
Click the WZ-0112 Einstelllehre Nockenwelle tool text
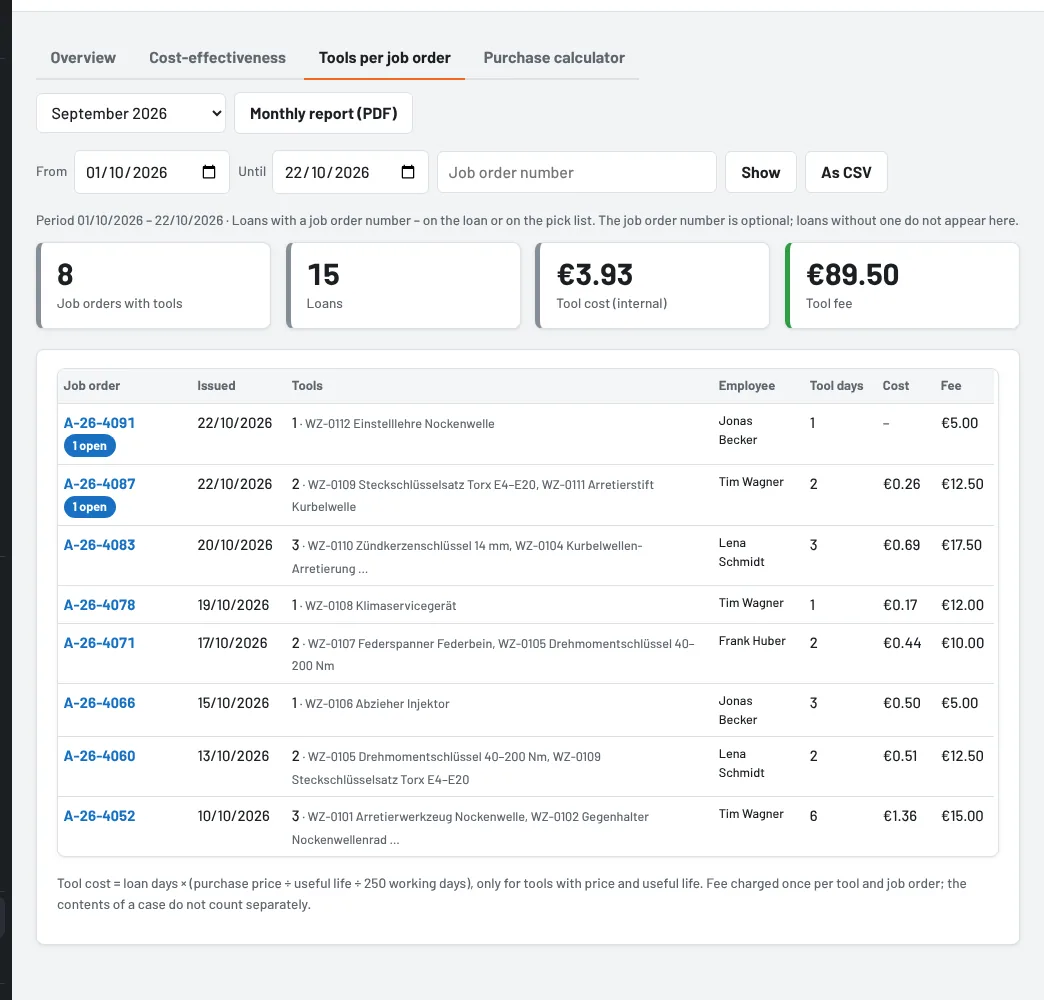coord(399,424)
